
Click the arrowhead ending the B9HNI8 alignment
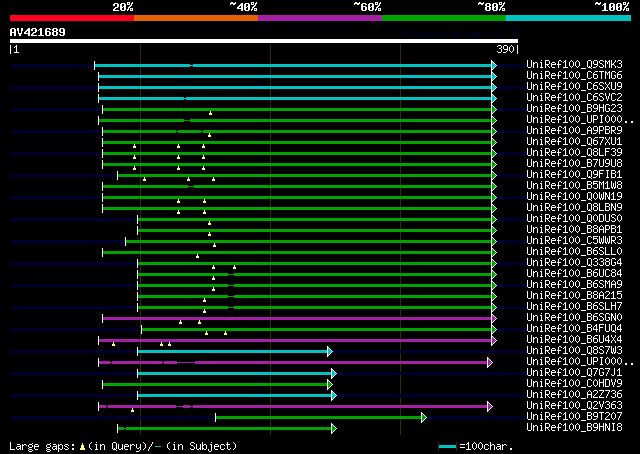[334, 429]
